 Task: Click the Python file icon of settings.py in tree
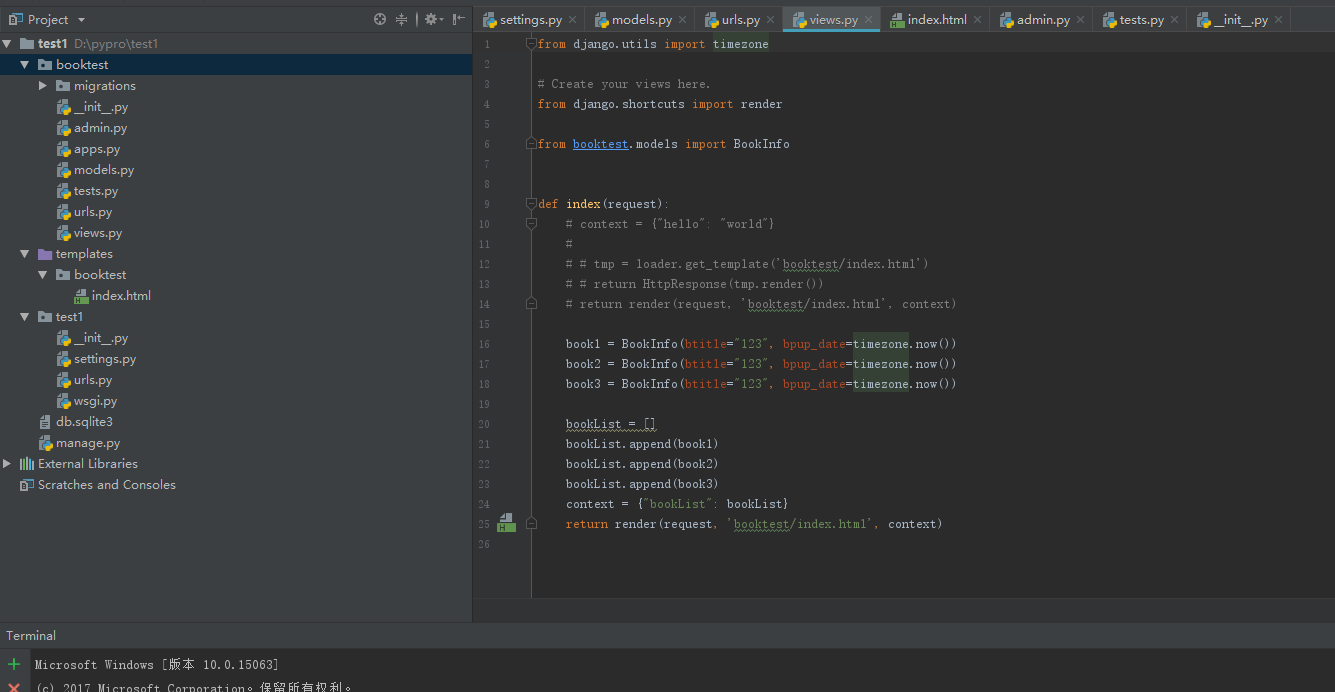coord(64,359)
